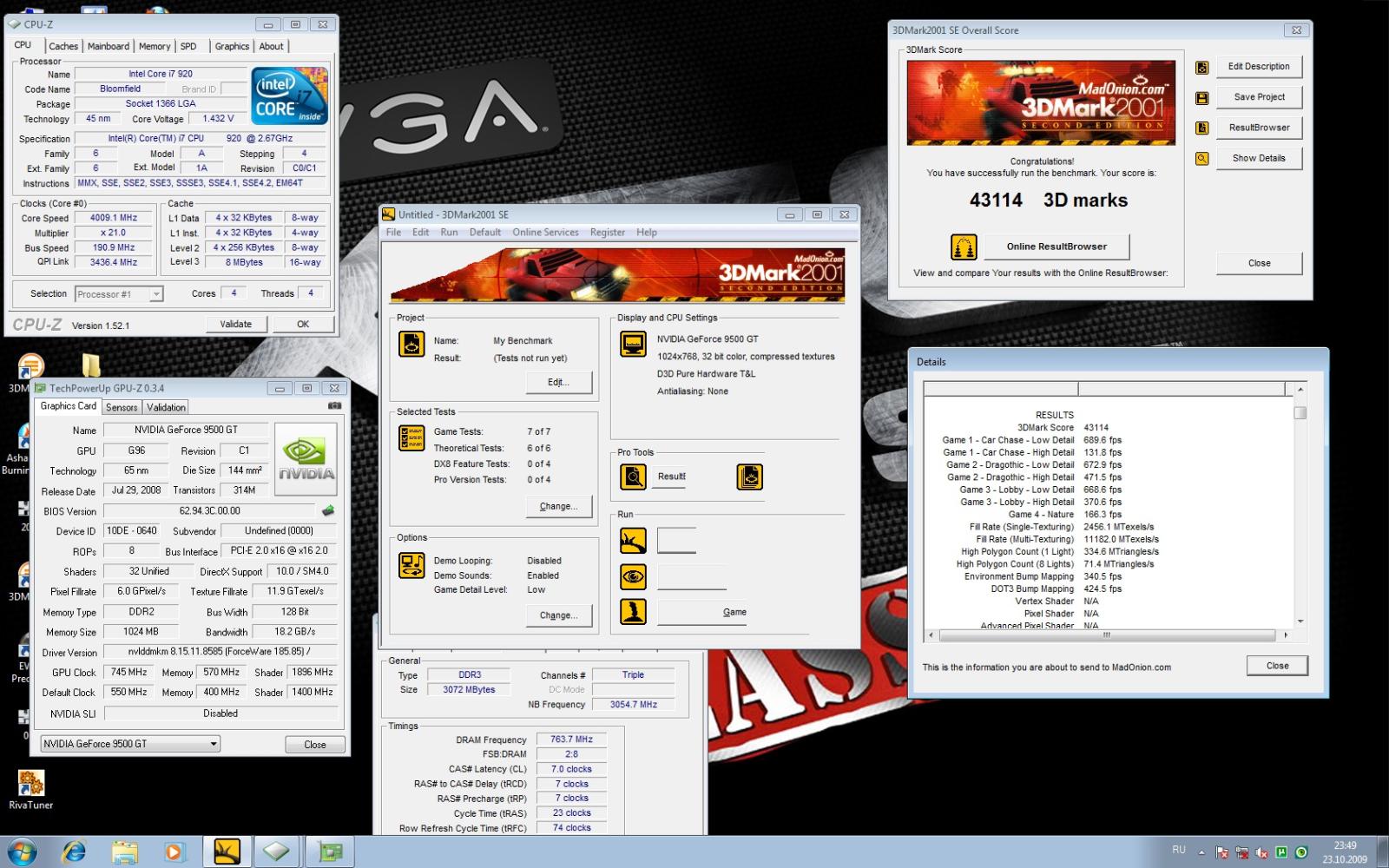The image size is (1389, 868).
Task: Click the About tab in CPU-Z
Action: point(271,47)
